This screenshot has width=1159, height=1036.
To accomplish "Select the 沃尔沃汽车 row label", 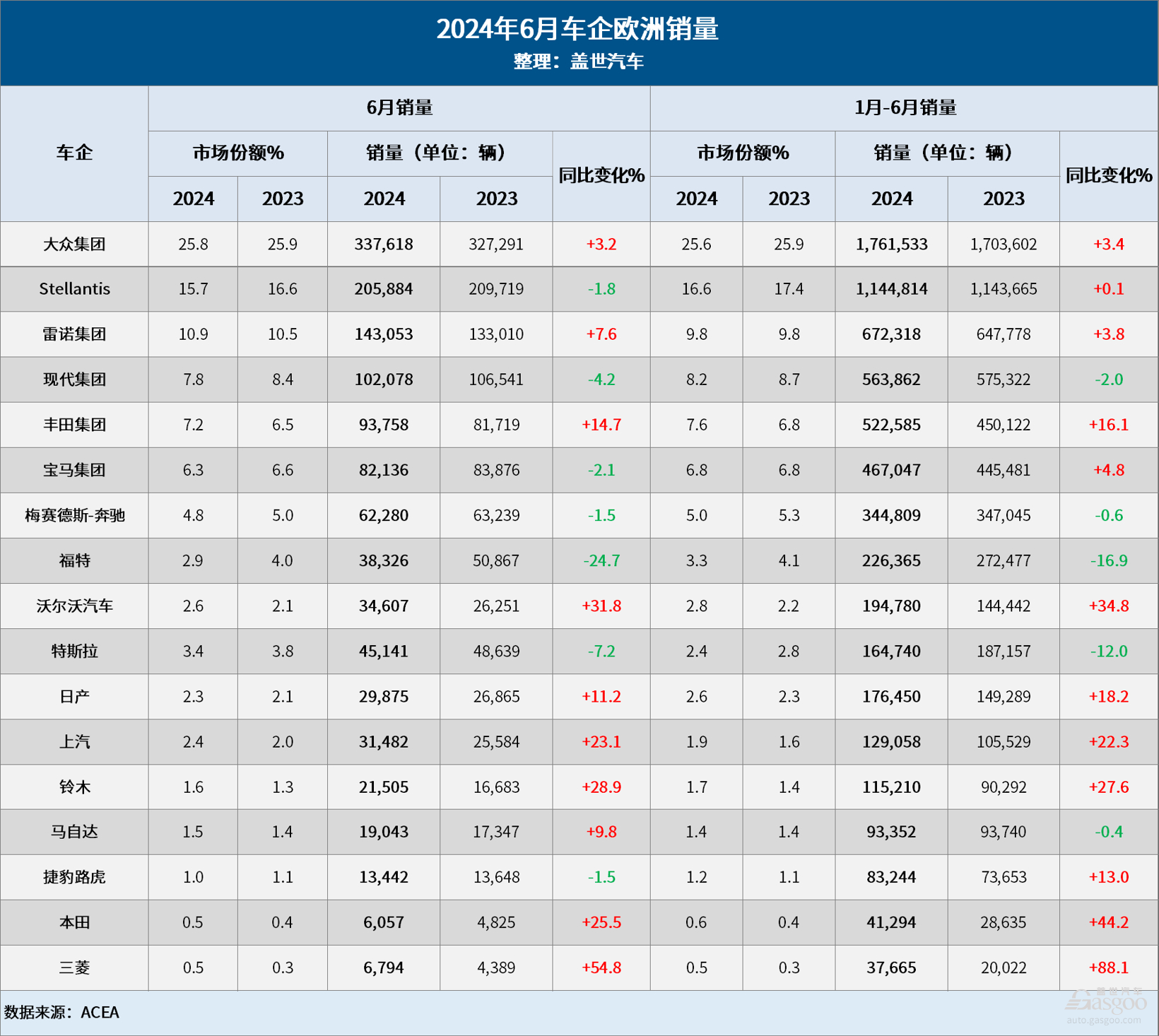I will pos(74,606).
